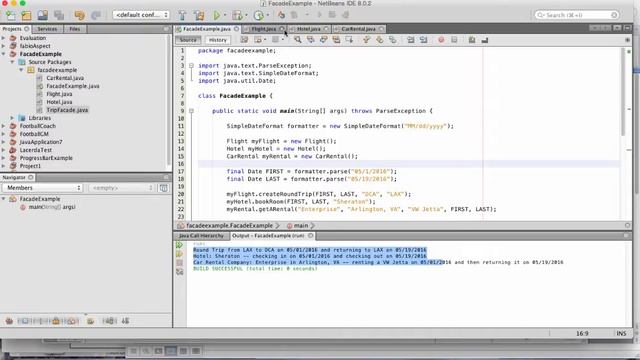Click the Build Project hammer icon
This screenshot has height=360, width=640.
click(182, 16)
